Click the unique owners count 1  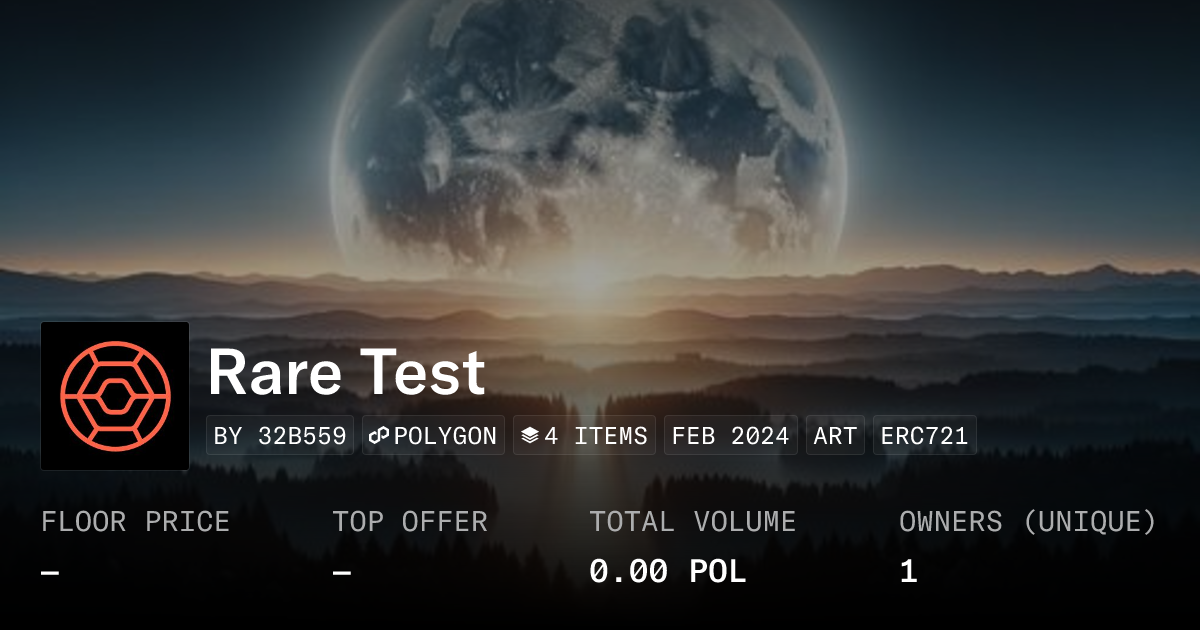click(x=908, y=572)
